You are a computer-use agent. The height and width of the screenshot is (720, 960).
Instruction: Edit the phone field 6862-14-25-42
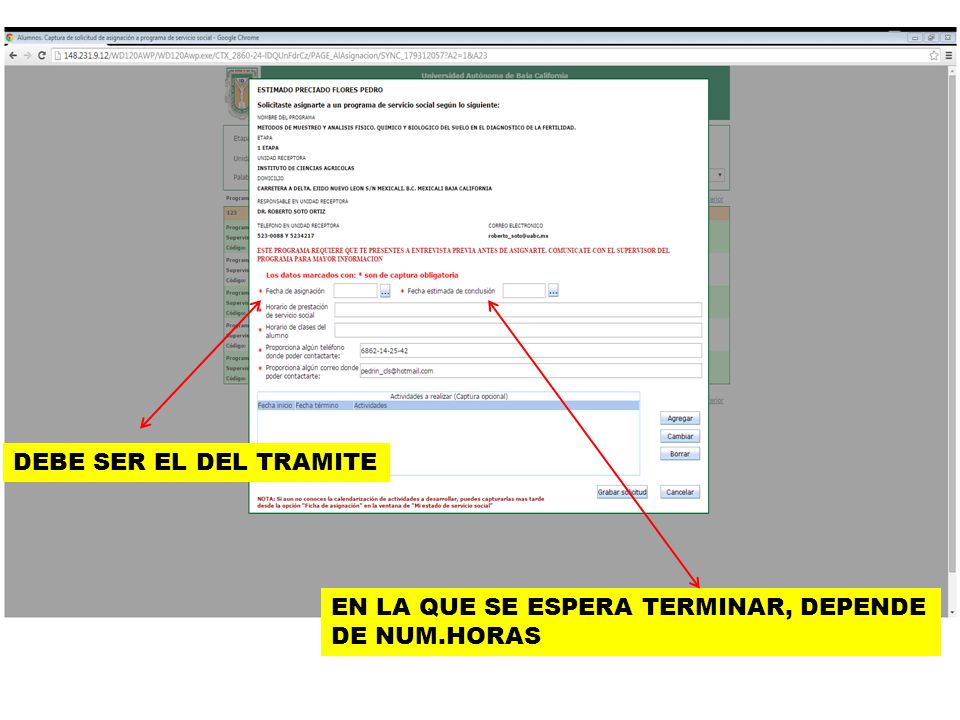[x=531, y=351]
